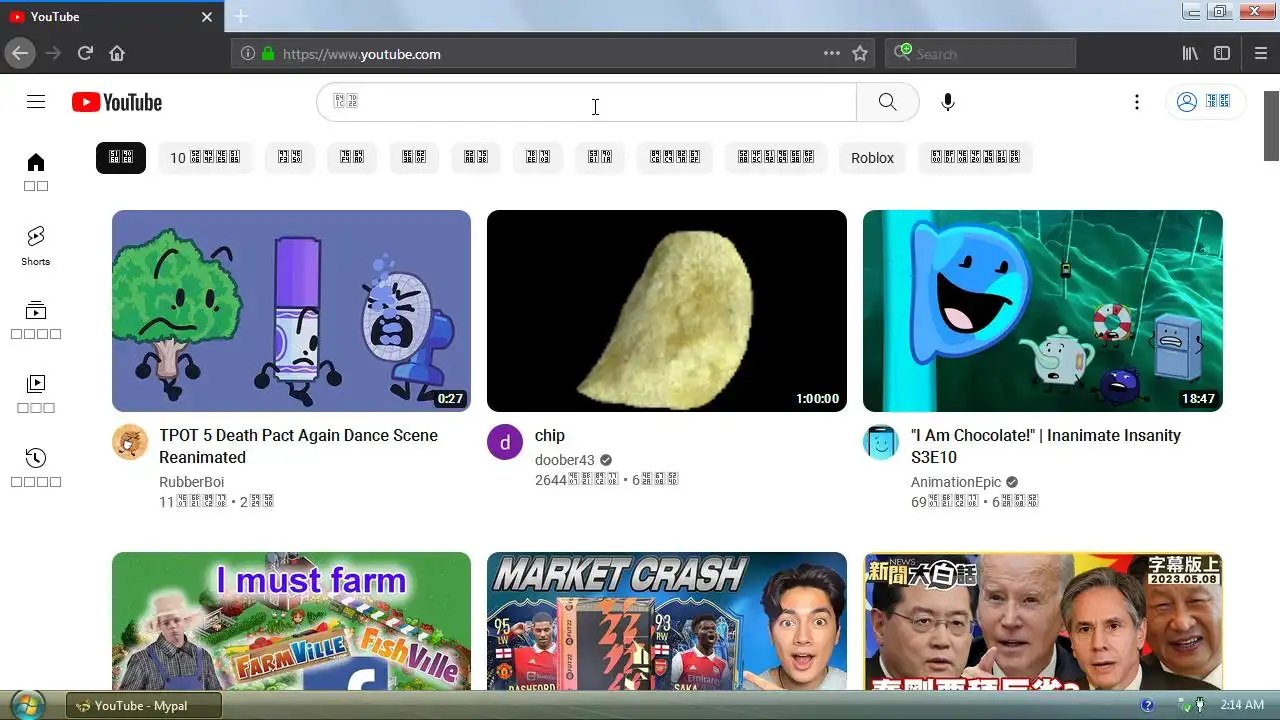Image resolution: width=1280 pixels, height=720 pixels.
Task: Open AnimationEpic channel name link
Action: pyautogui.click(x=956, y=482)
